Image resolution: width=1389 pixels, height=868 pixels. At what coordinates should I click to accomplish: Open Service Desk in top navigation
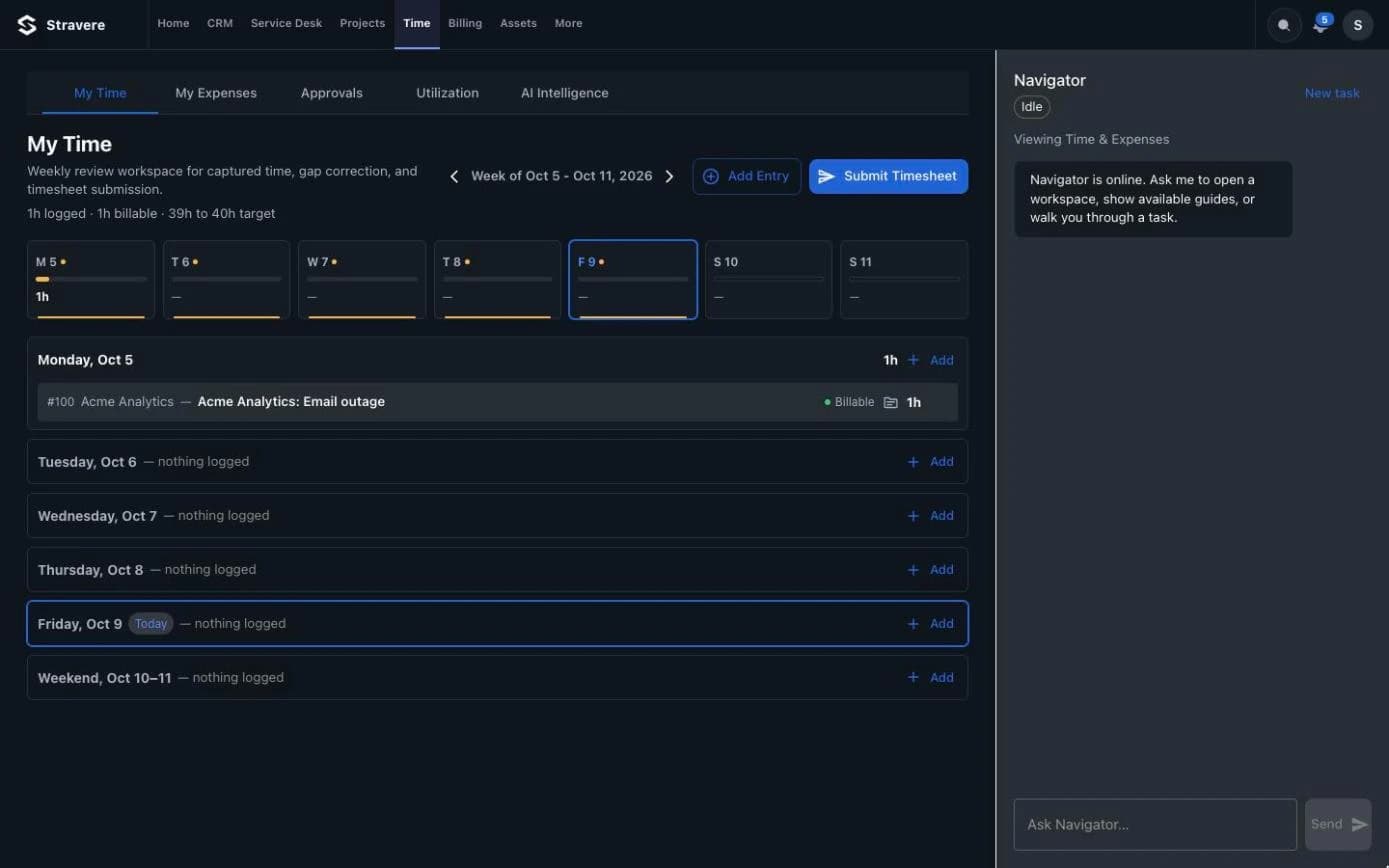(x=286, y=23)
